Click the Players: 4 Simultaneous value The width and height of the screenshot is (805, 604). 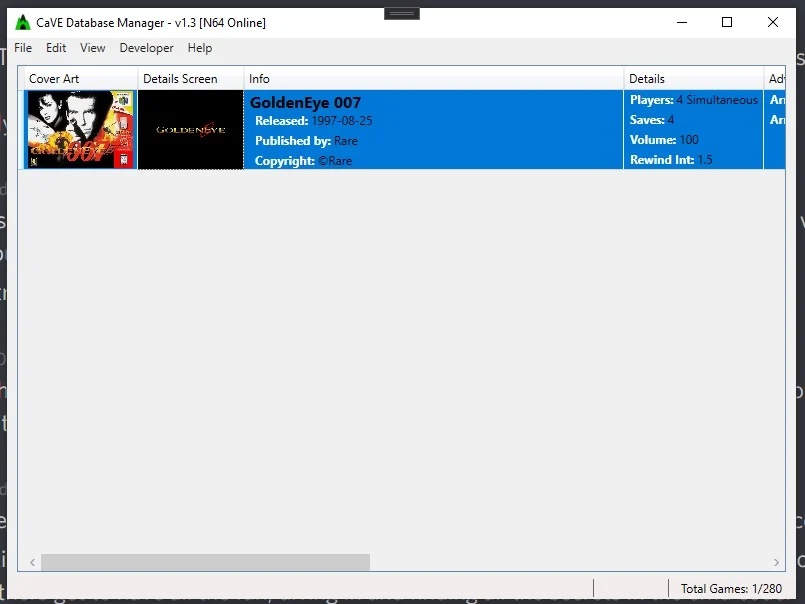point(694,100)
